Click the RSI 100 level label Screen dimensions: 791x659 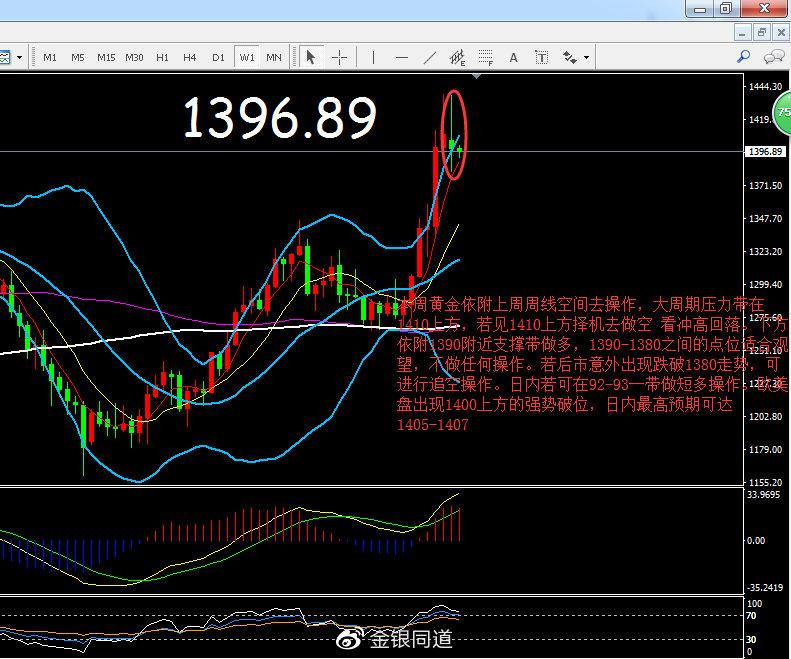tap(754, 603)
